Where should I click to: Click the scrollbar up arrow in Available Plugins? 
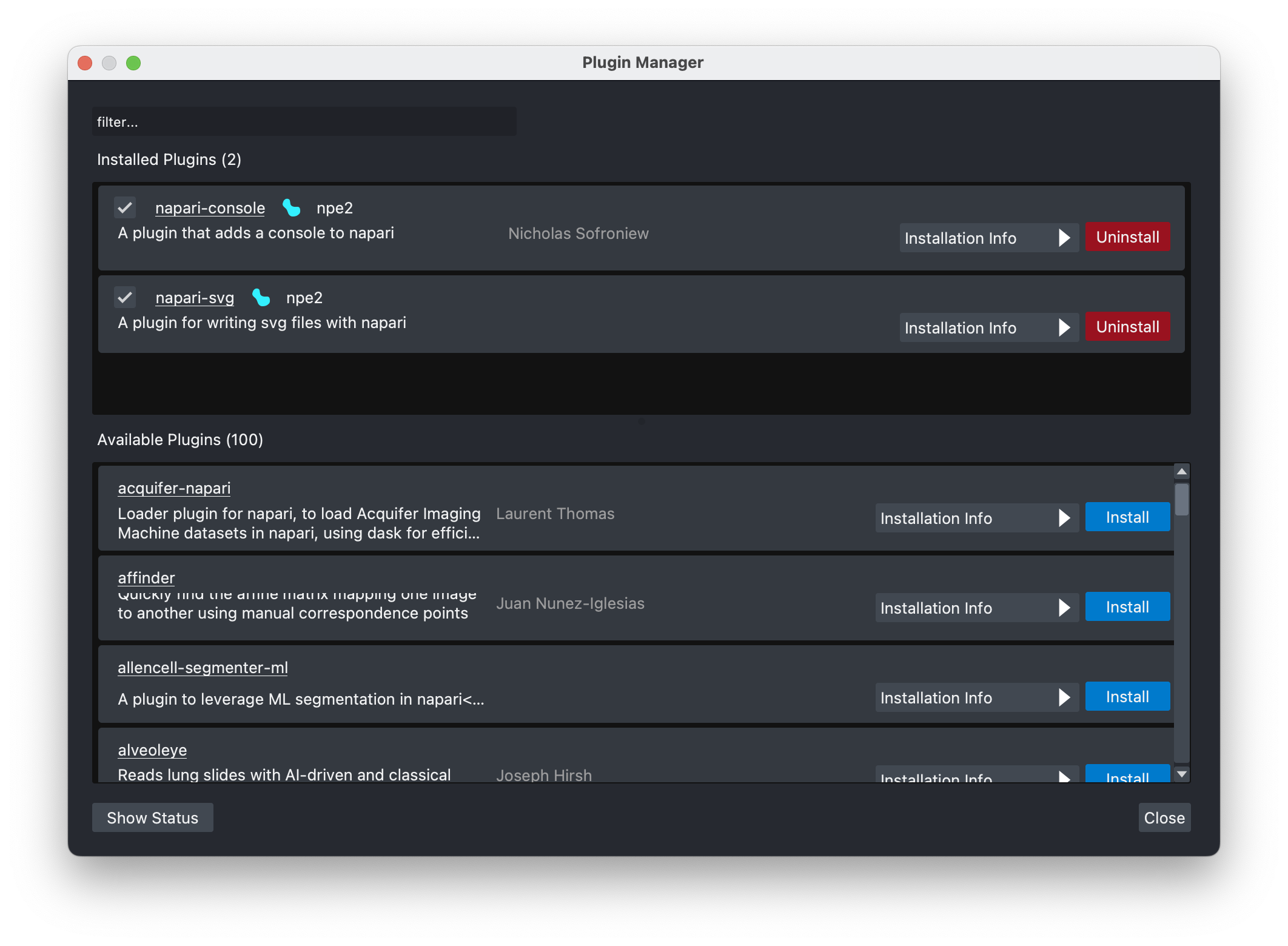coord(1182,471)
